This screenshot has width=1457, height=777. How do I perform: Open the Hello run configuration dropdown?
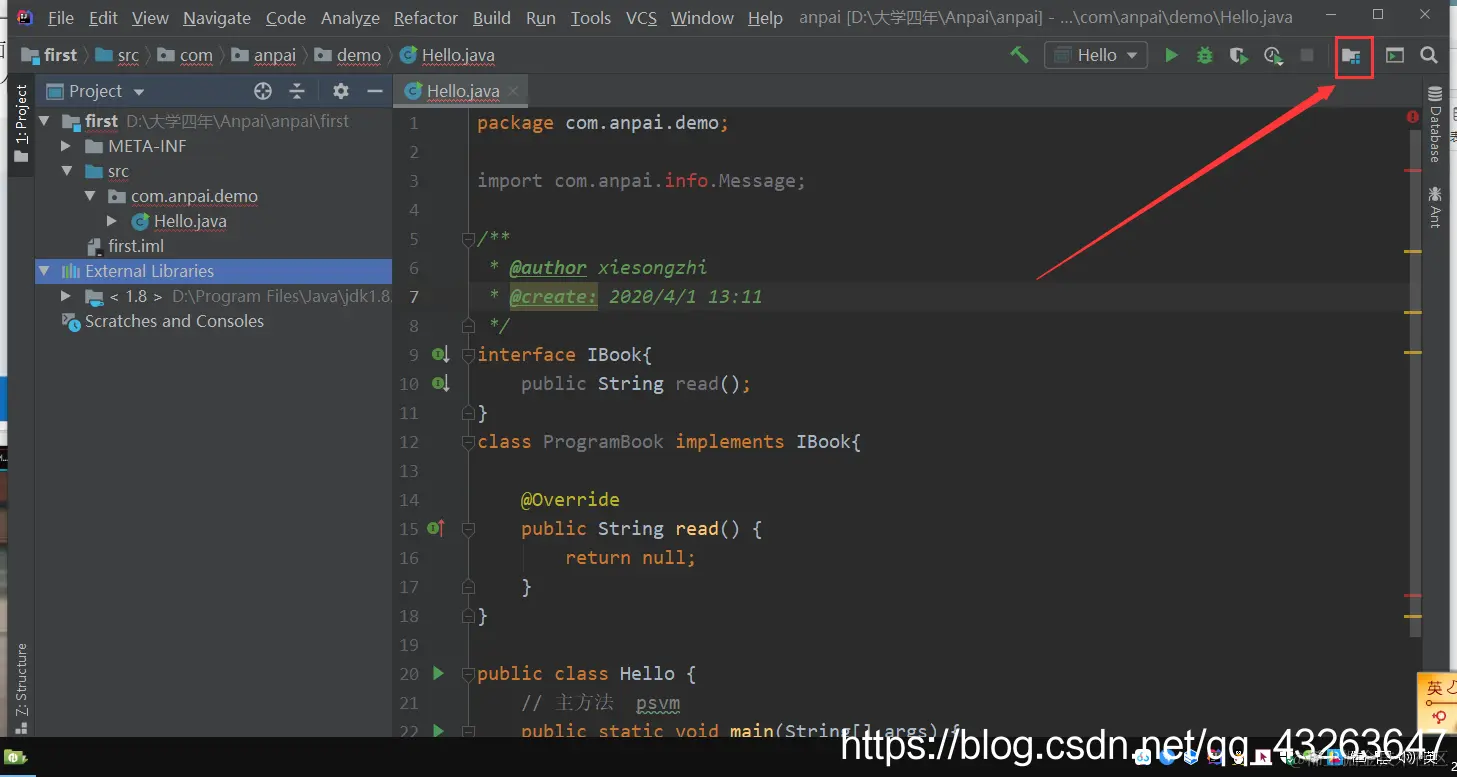(1095, 55)
